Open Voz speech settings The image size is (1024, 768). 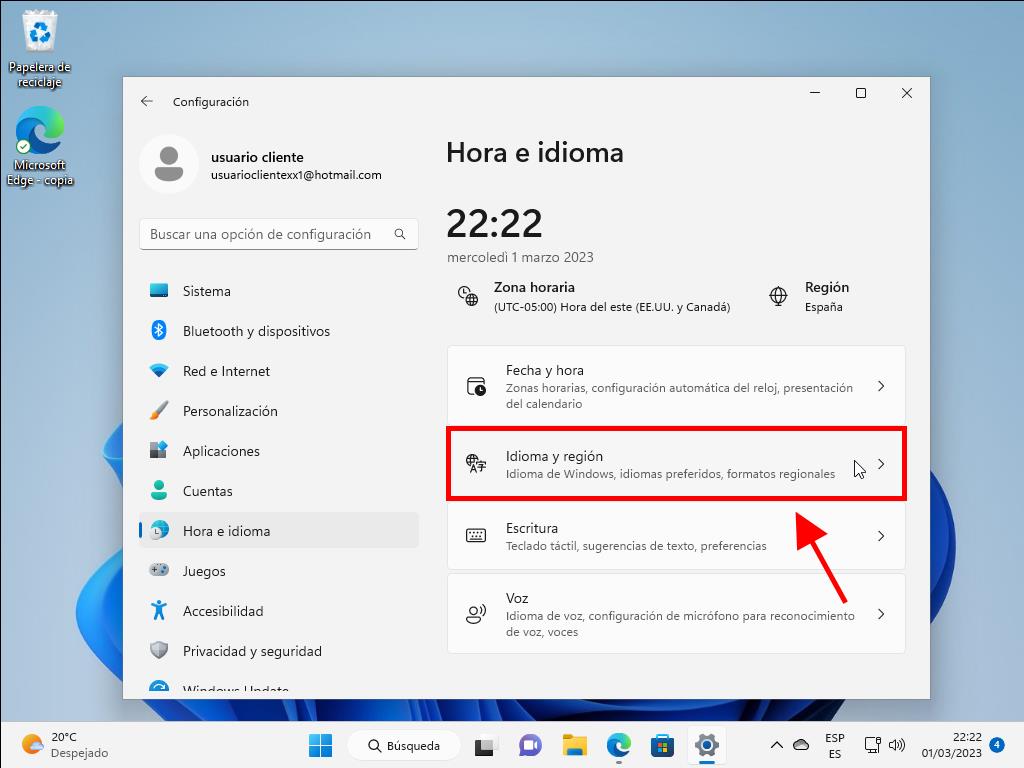click(x=676, y=614)
